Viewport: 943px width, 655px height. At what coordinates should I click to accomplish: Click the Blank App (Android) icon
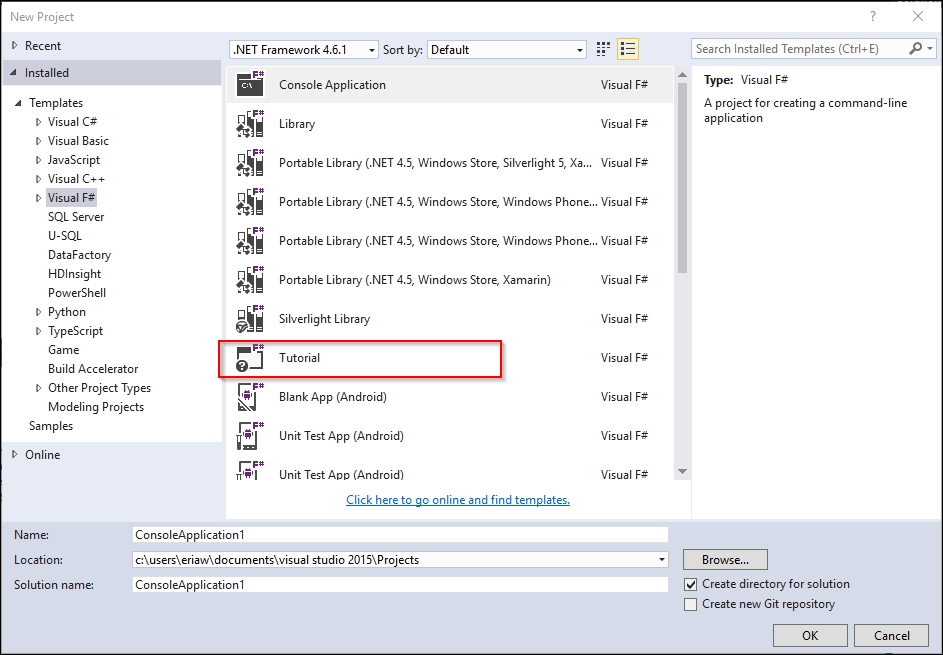pos(250,397)
